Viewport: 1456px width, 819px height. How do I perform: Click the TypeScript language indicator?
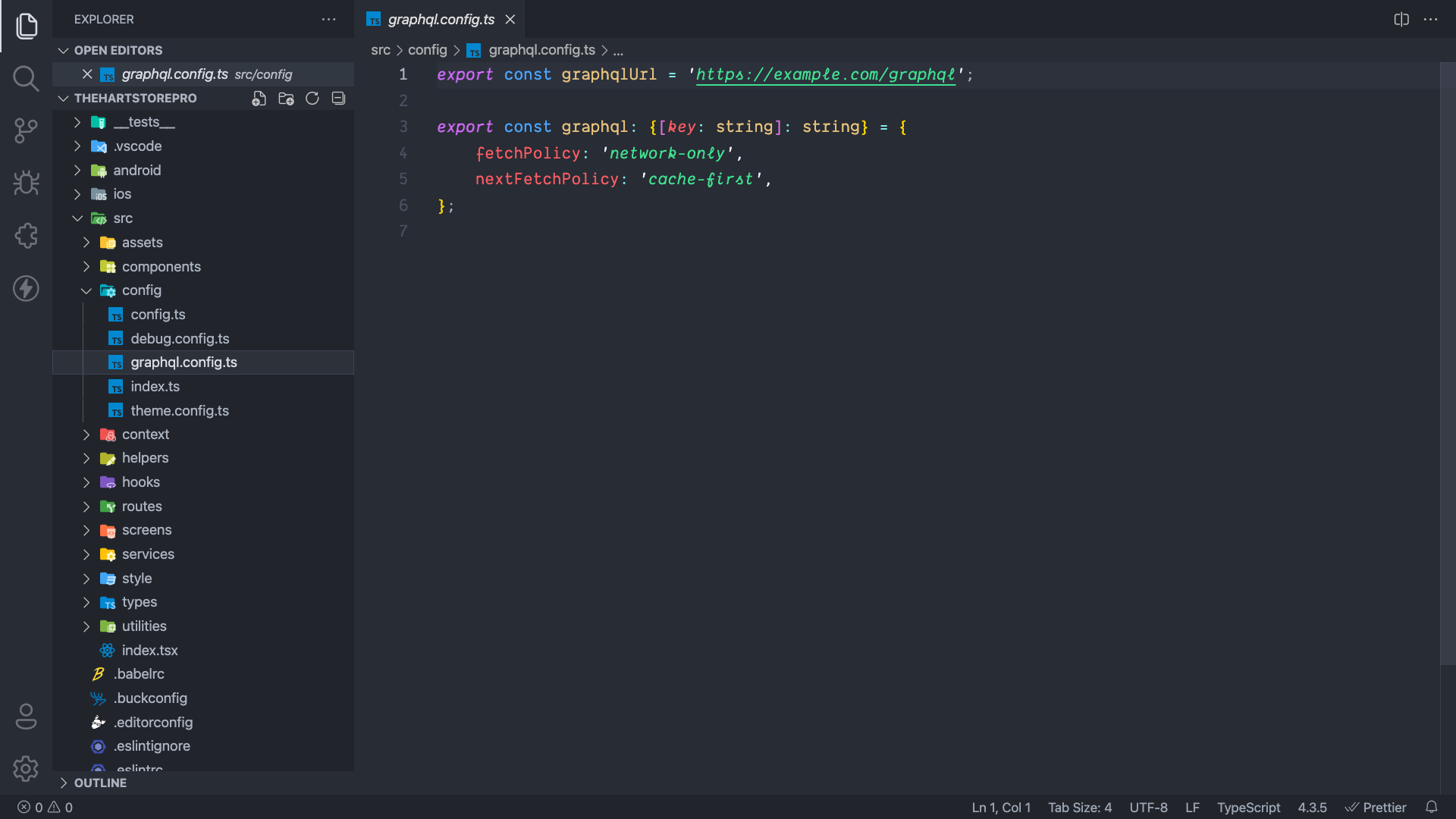click(x=1248, y=807)
